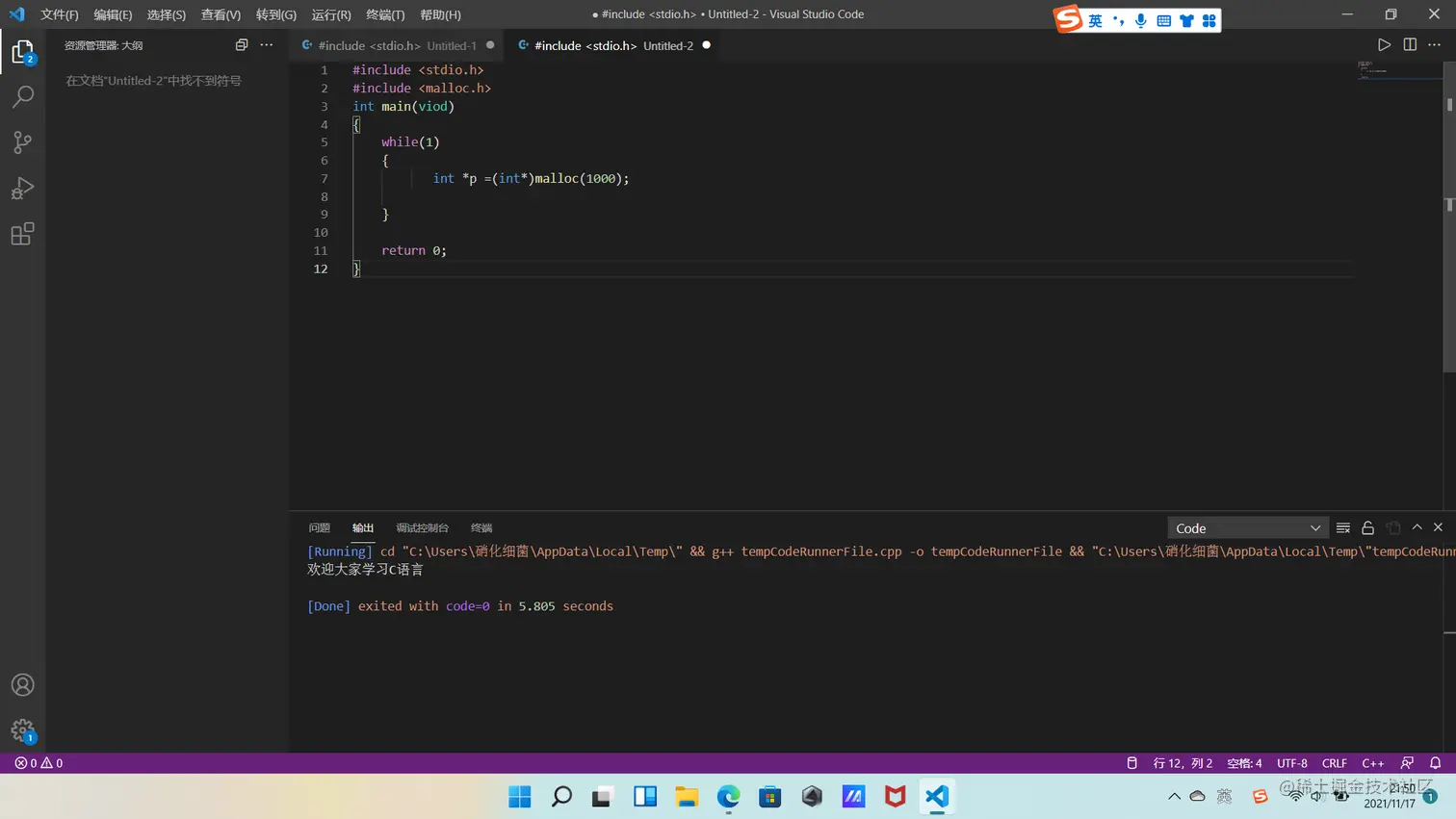Place cursor on the return 0; line

tap(414, 251)
